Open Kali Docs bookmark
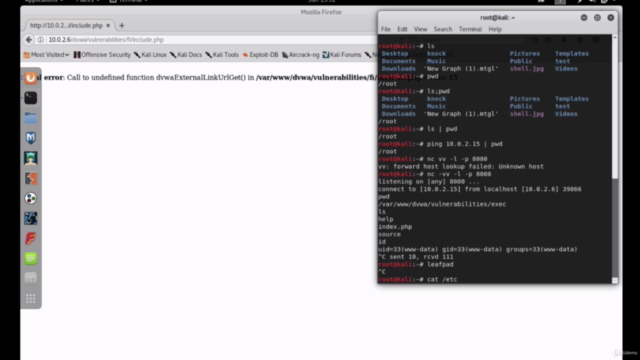This screenshot has height=360, width=640. (186, 55)
